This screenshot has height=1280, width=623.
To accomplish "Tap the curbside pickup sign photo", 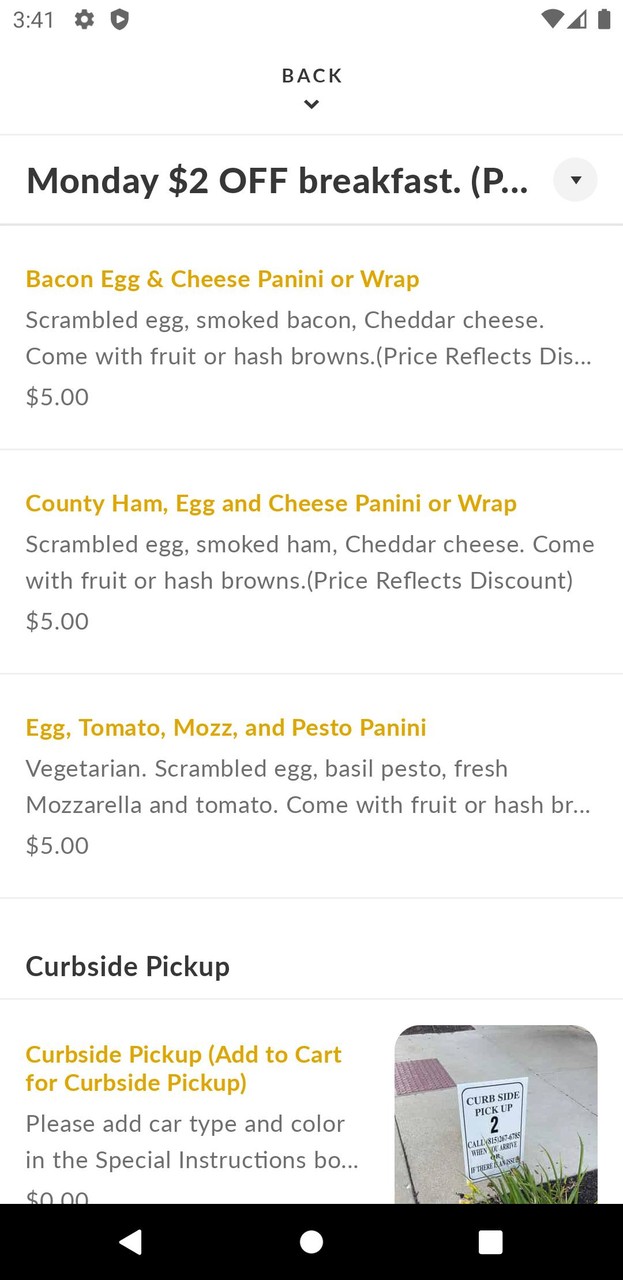I will click(495, 1113).
